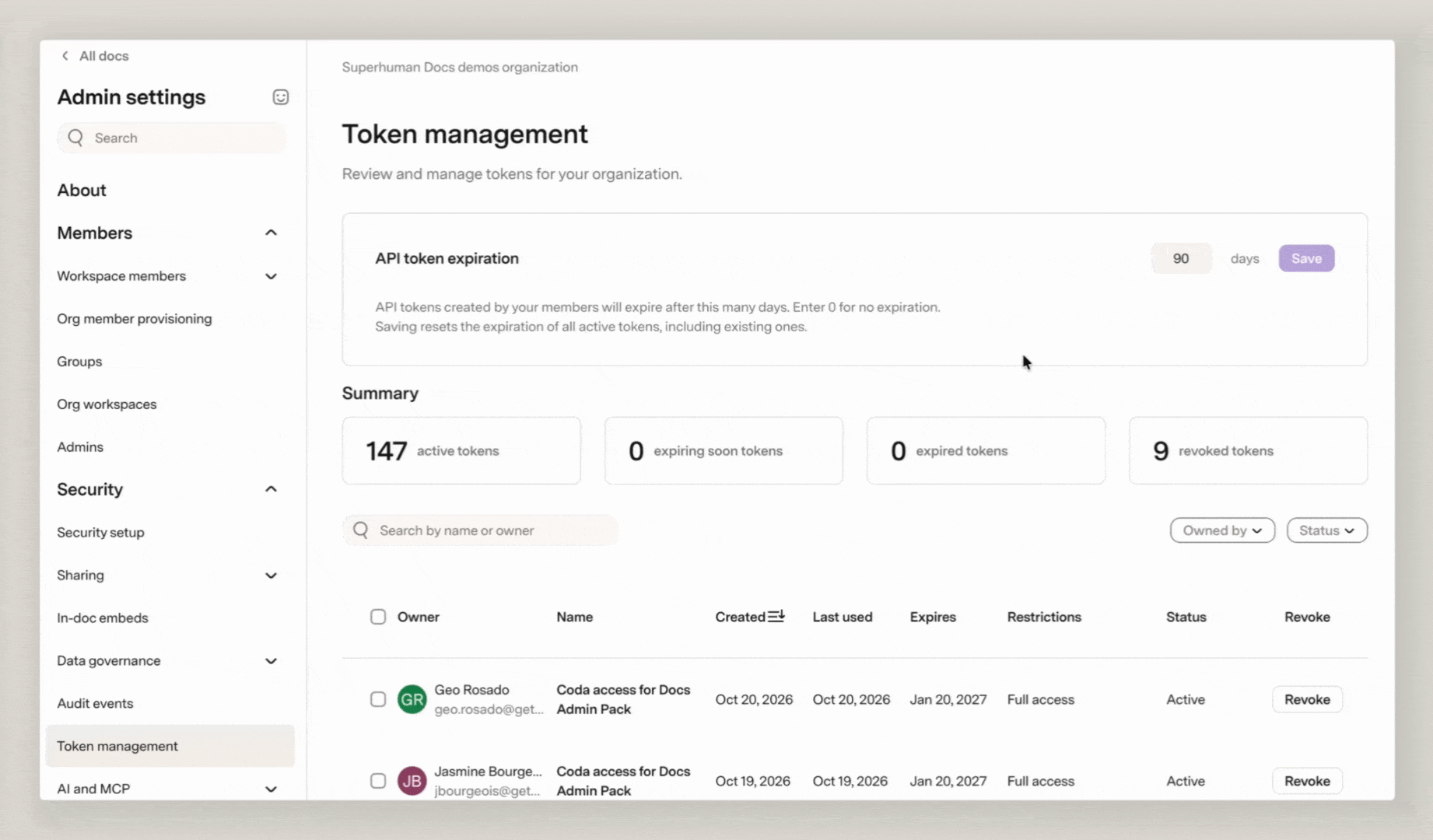The height and width of the screenshot is (840, 1433).
Task: Click the magnifier icon in token search
Action: 361,530
